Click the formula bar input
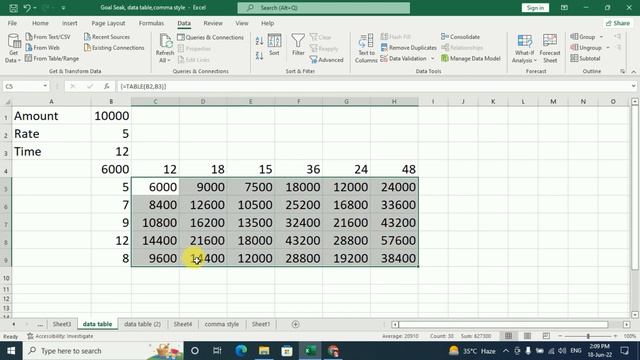640x360 pixels. pyautogui.click(x=373, y=86)
